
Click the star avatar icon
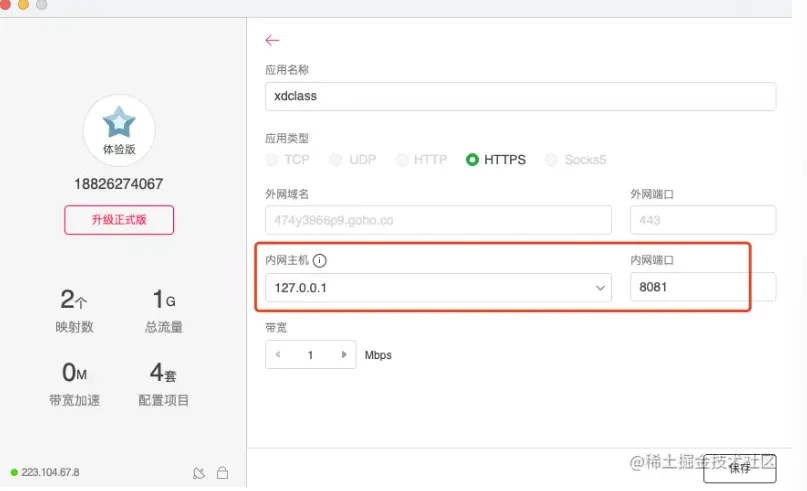(x=119, y=124)
